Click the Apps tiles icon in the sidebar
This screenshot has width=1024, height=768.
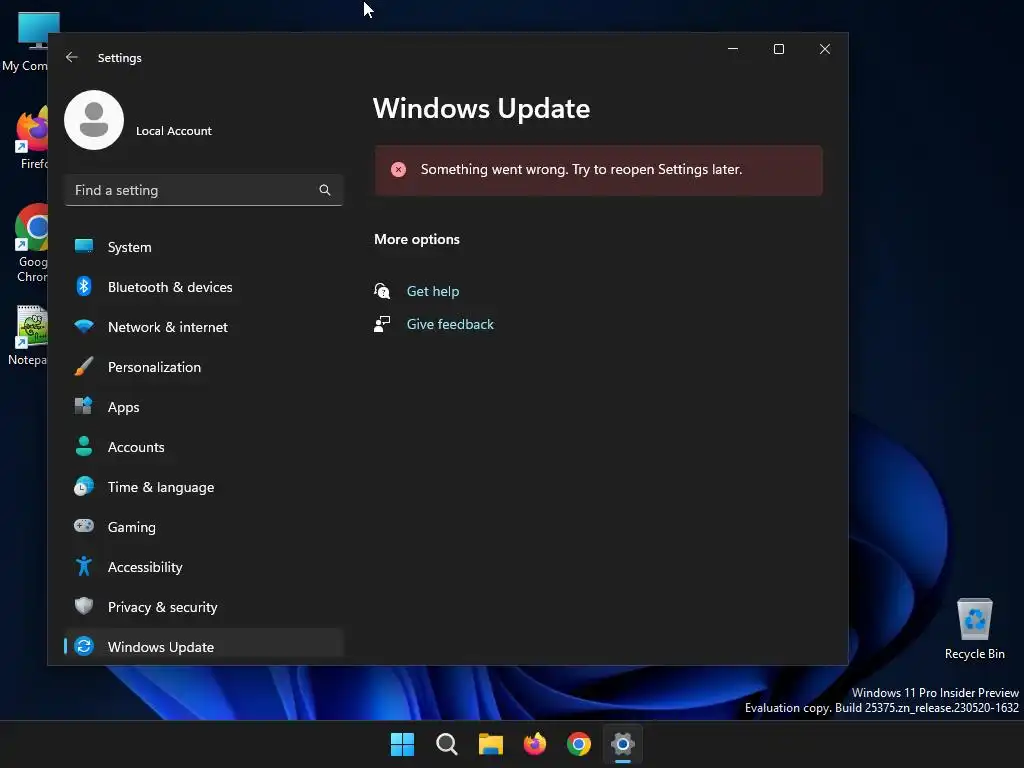(84, 406)
